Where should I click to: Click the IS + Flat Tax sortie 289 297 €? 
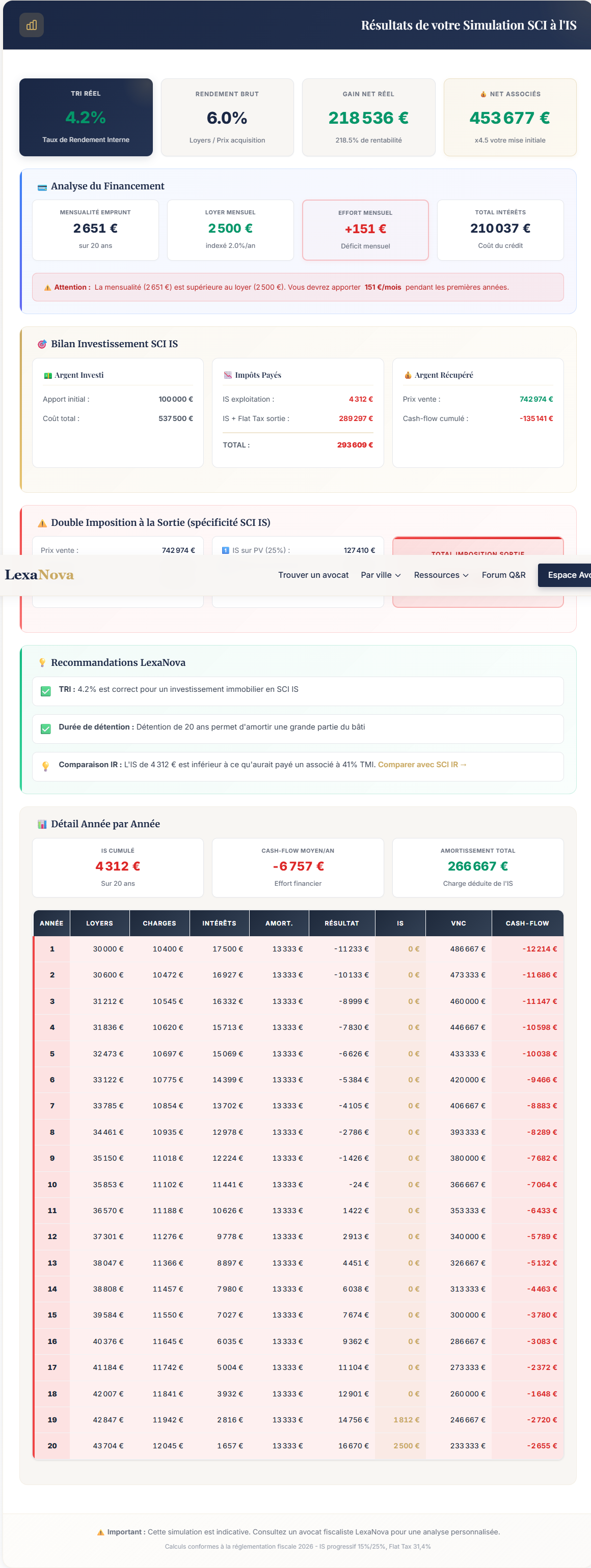coord(356,419)
